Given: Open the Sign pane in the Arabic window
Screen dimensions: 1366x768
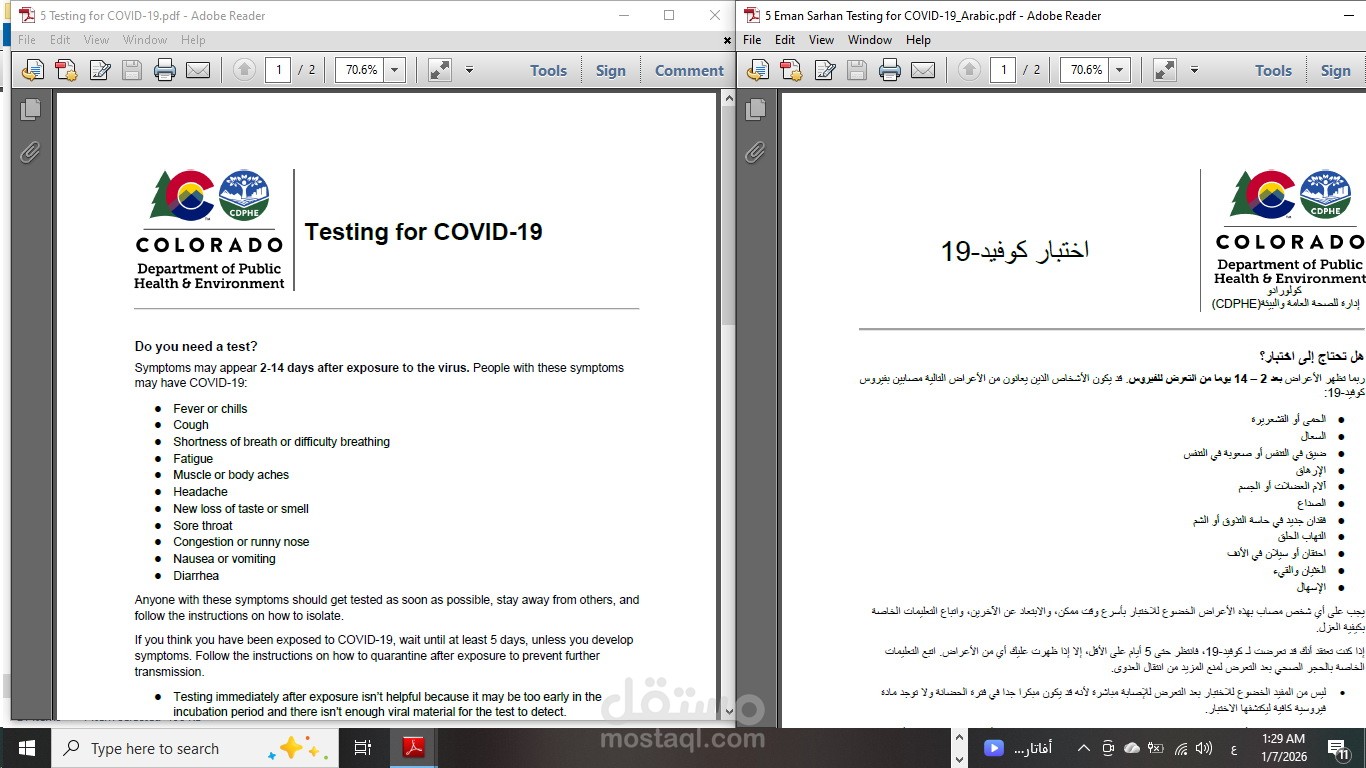Looking at the screenshot, I should point(1335,70).
